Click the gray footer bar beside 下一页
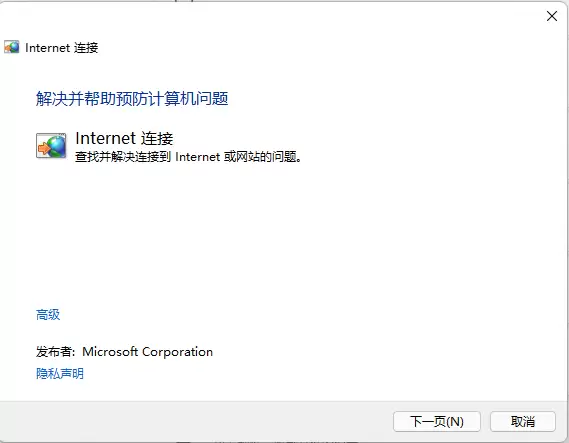Viewport: 569px width, 443px height. (x=196, y=421)
